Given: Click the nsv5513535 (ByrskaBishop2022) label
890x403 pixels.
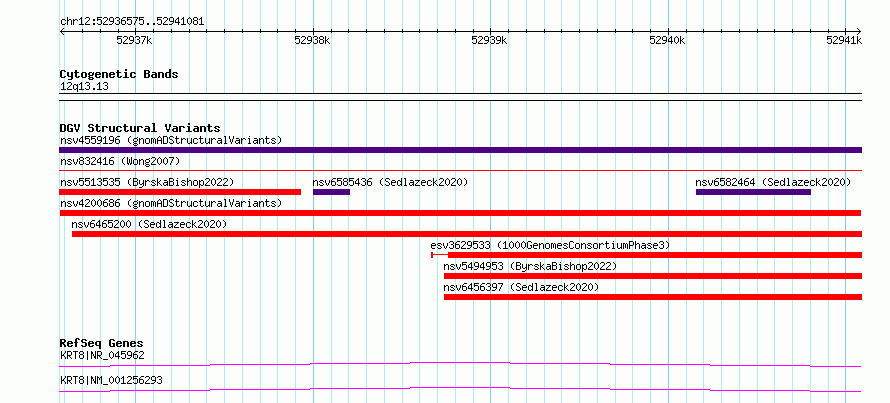Looking at the screenshot, I should tap(147, 182).
